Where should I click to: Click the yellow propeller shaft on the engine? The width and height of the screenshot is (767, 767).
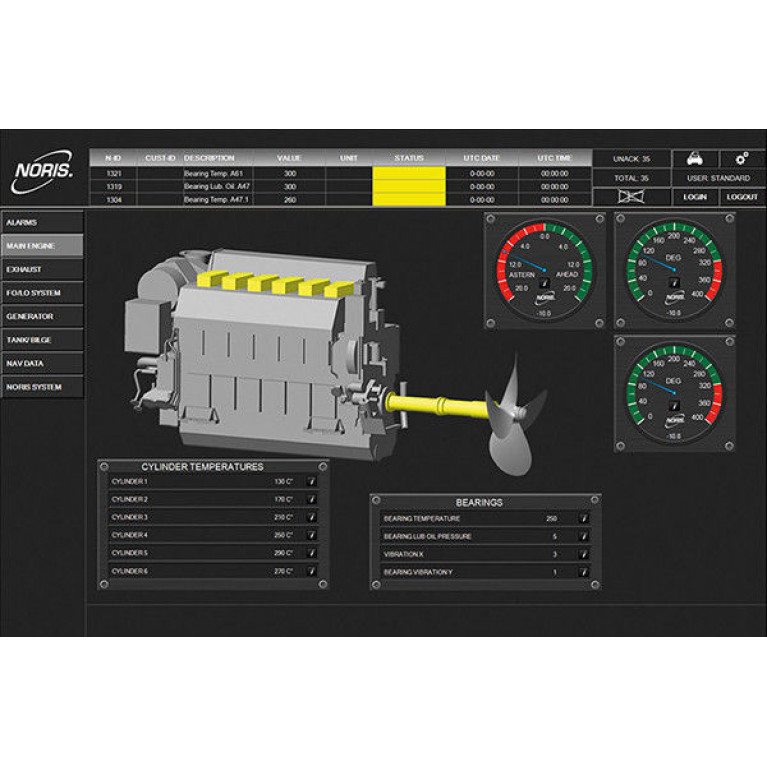click(x=441, y=406)
